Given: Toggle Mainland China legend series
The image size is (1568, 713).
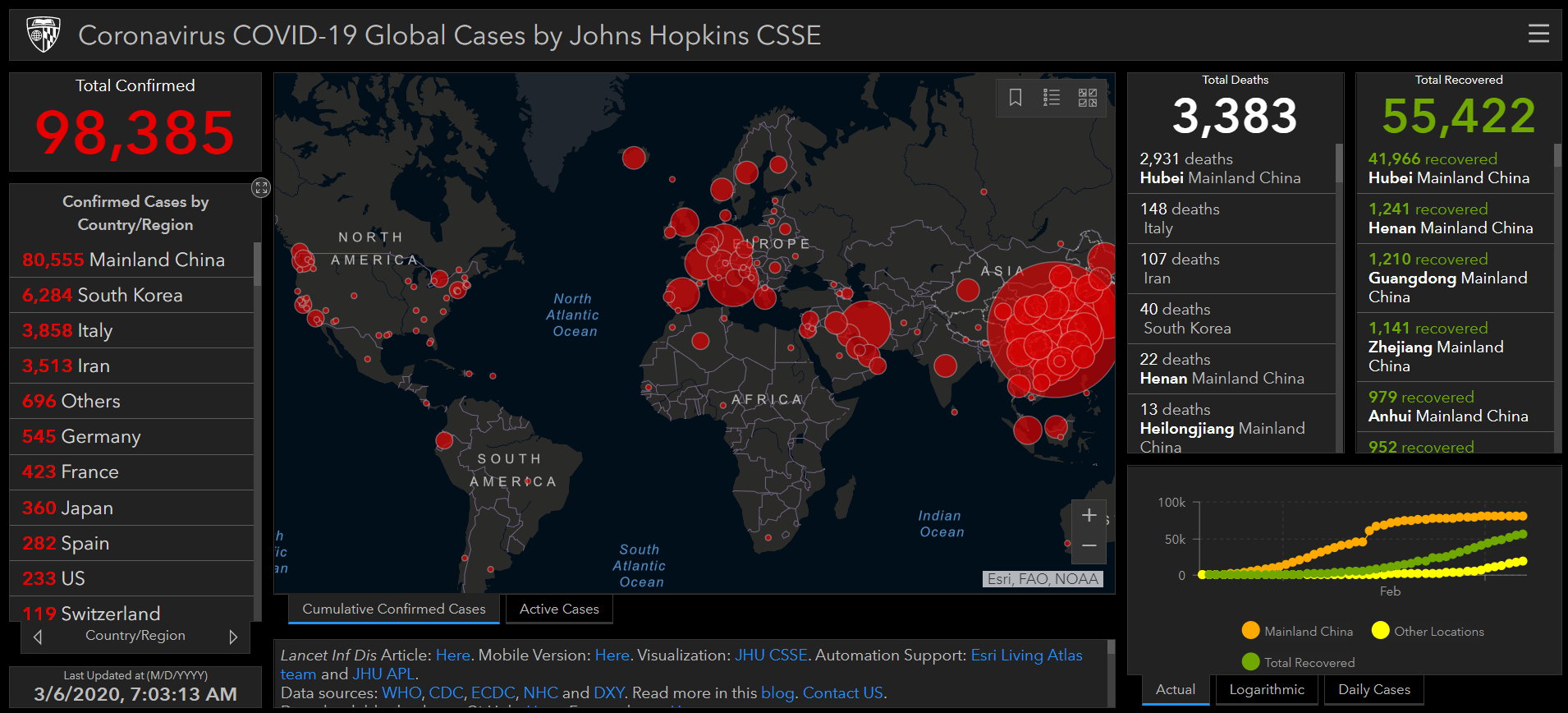Looking at the screenshot, I should [x=1297, y=631].
